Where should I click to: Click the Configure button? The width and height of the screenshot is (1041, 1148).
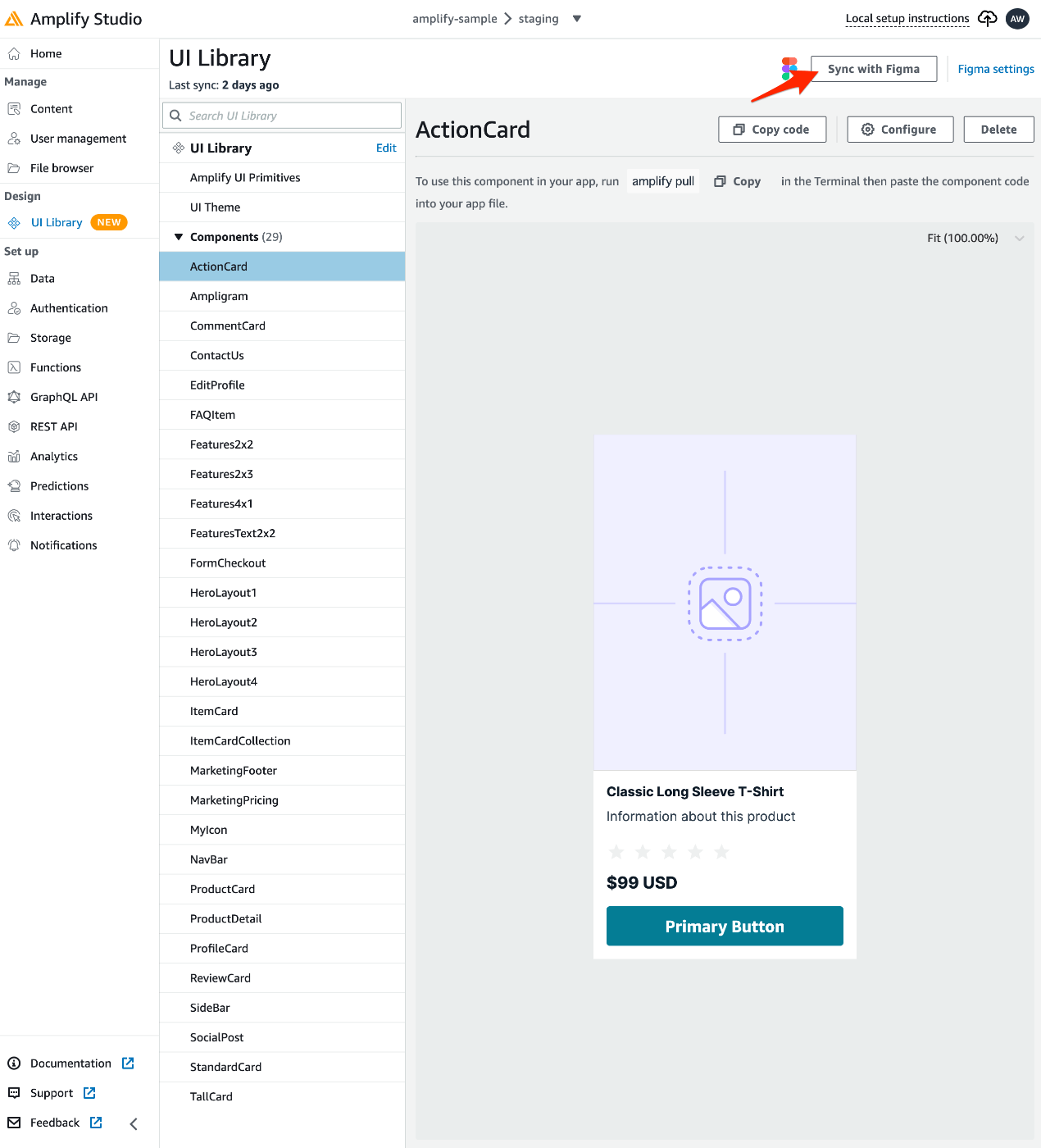900,130
